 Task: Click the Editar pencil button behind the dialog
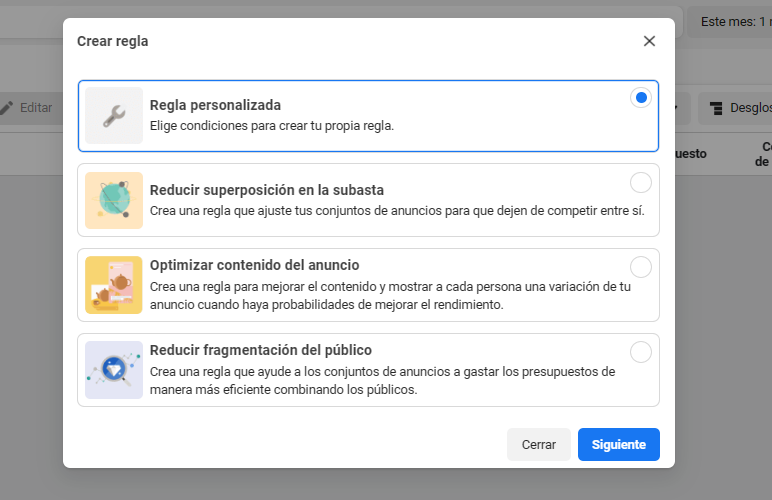(31, 108)
